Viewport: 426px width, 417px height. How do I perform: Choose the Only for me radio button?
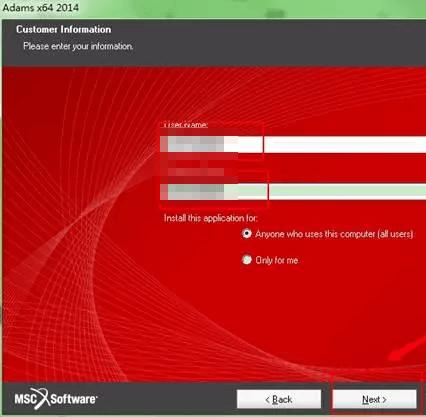247,260
